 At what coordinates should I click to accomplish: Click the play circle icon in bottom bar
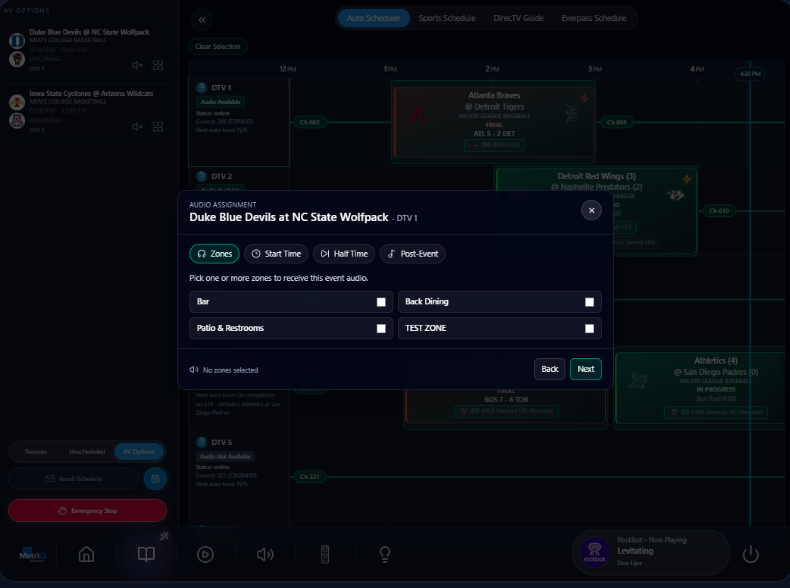205,554
